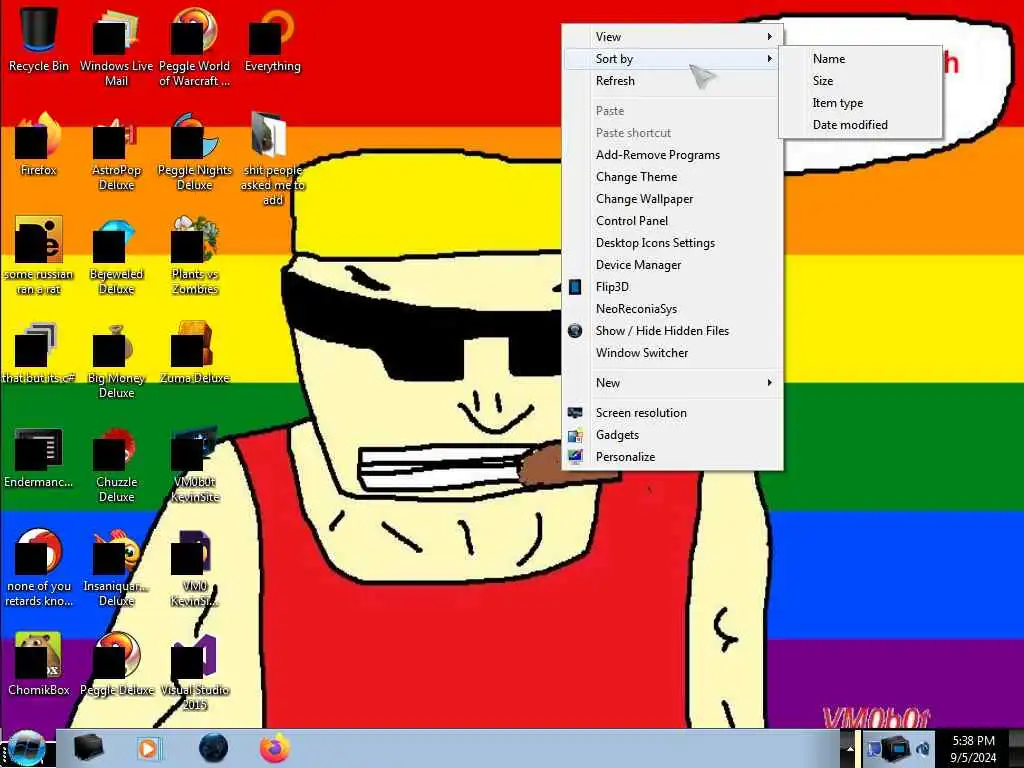1024x768 pixels.
Task: Sort desktop icons by Item type
Action: [x=861, y=103]
